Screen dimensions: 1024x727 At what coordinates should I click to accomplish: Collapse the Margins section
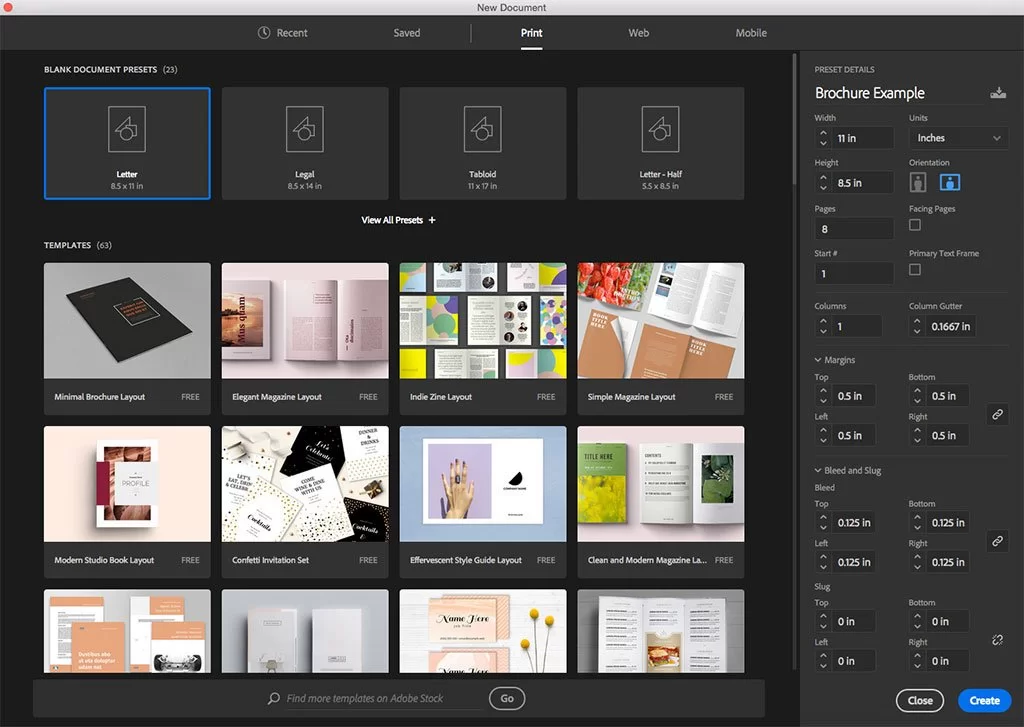click(x=817, y=359)
